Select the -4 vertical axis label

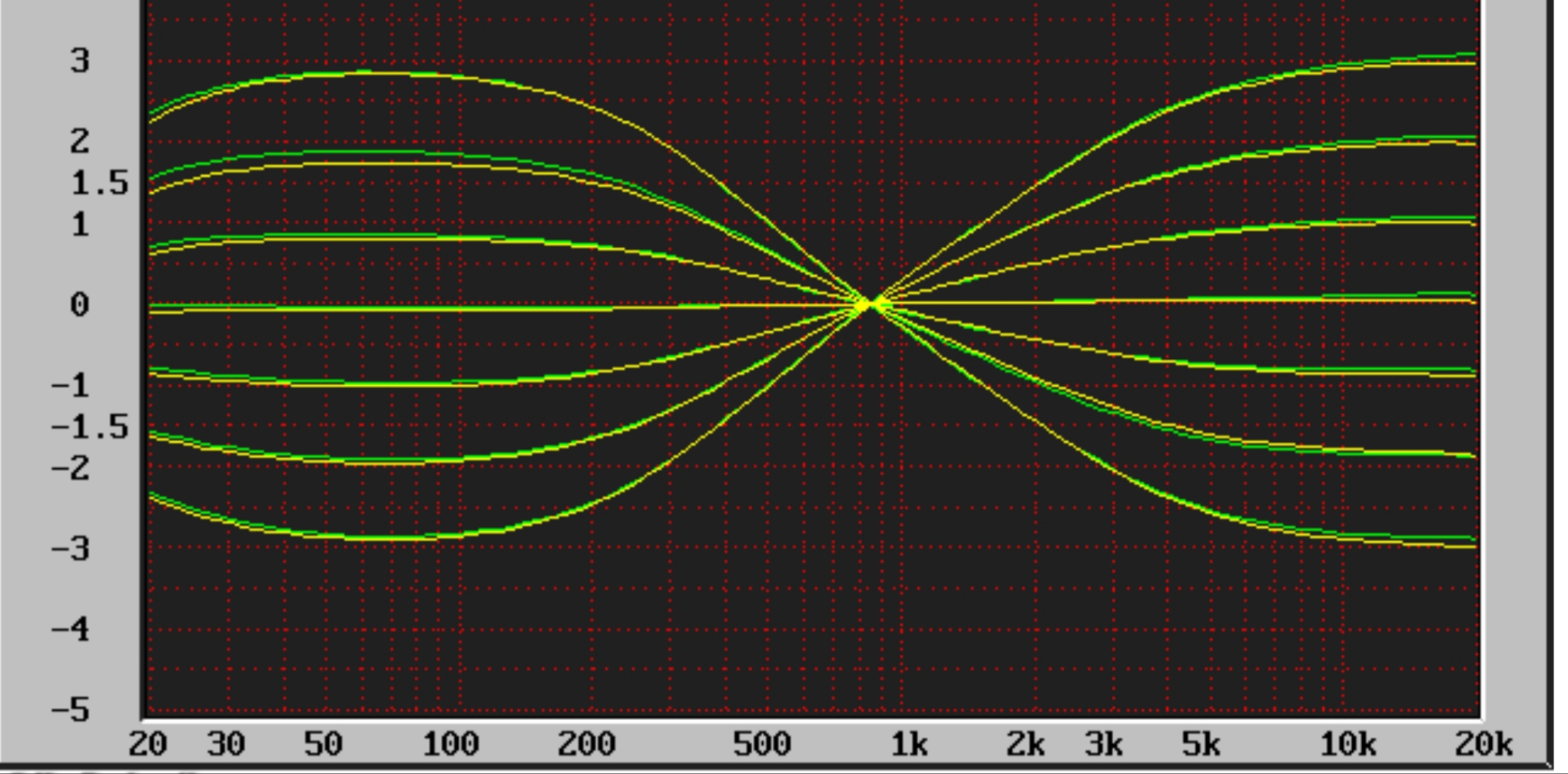pos(70,629)
